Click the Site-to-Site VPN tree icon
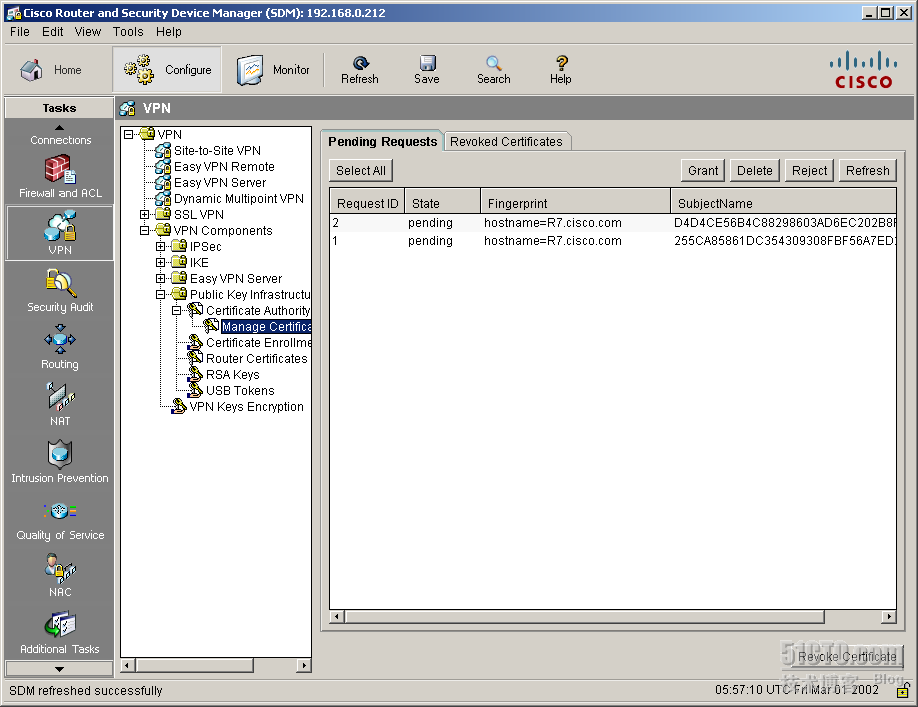The image size is (918, 707). pos(163,150)
